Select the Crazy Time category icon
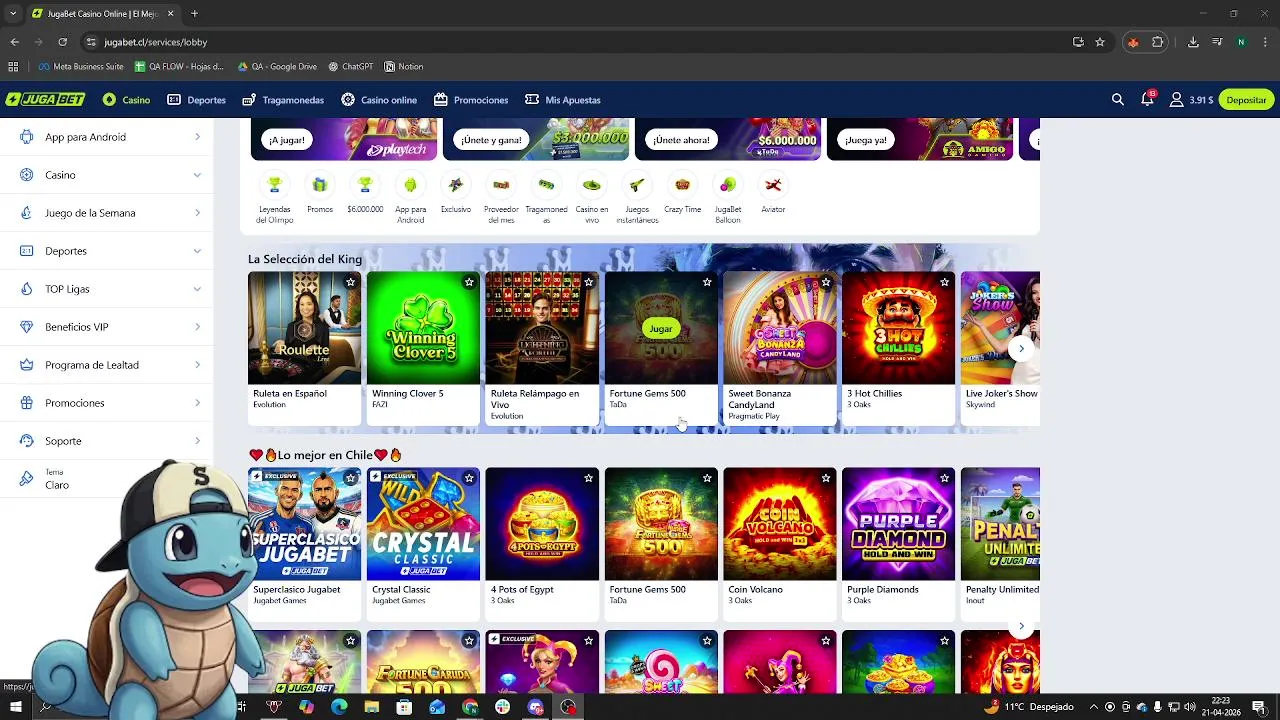 [x=683, y=185]
